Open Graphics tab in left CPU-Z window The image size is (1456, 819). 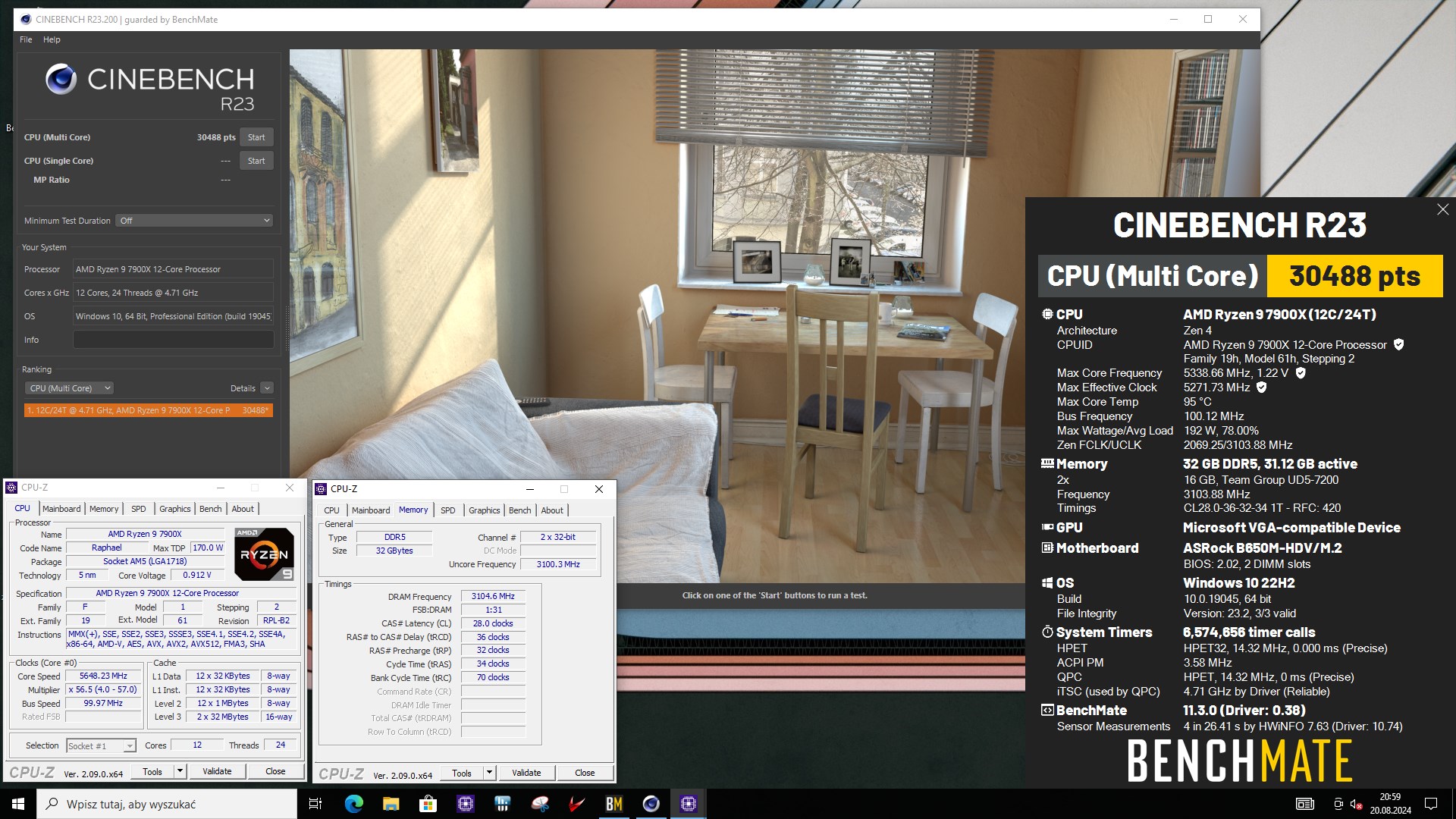(x=174, y=509)
